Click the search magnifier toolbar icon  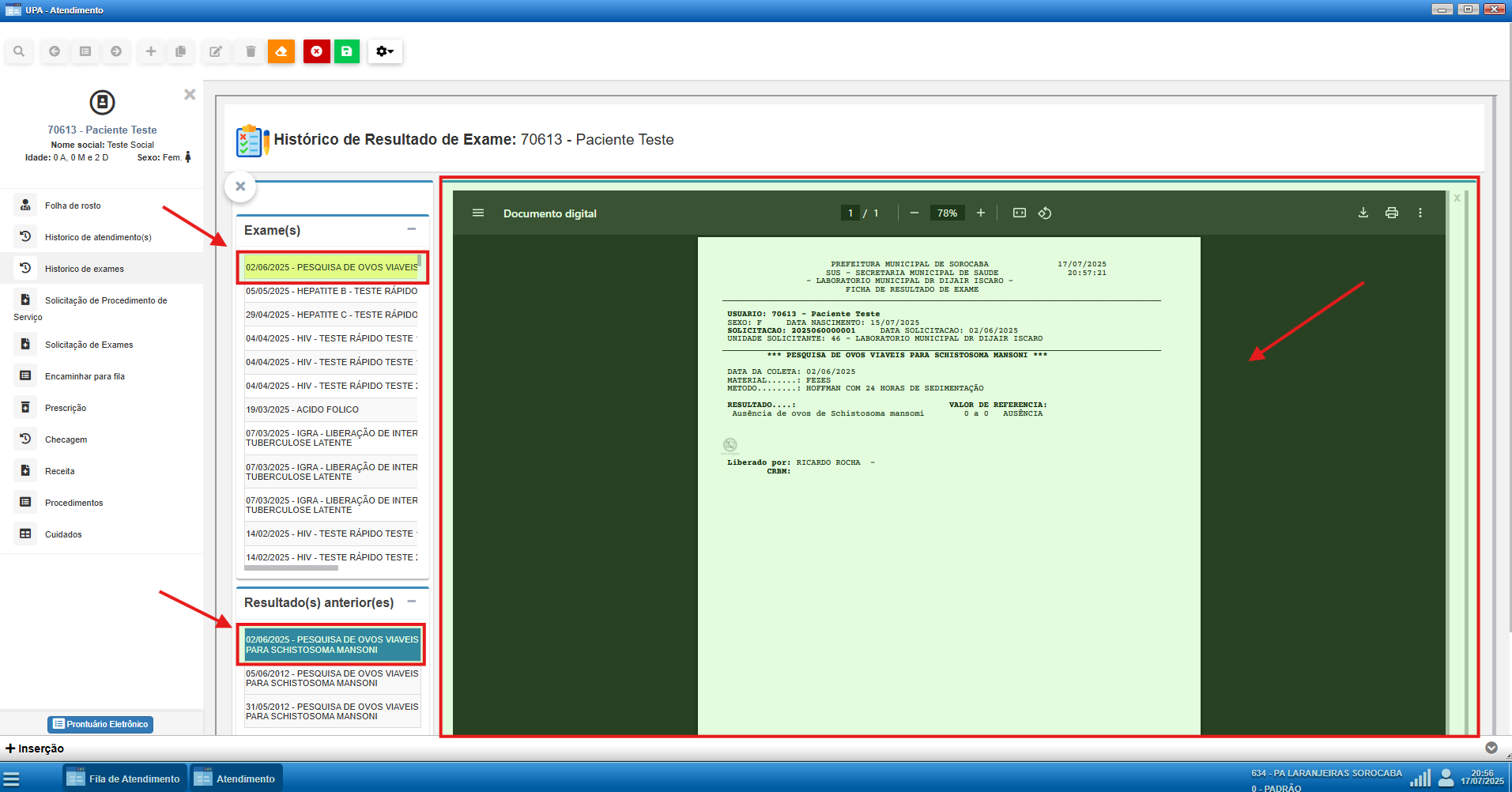[x=19, y=51]
